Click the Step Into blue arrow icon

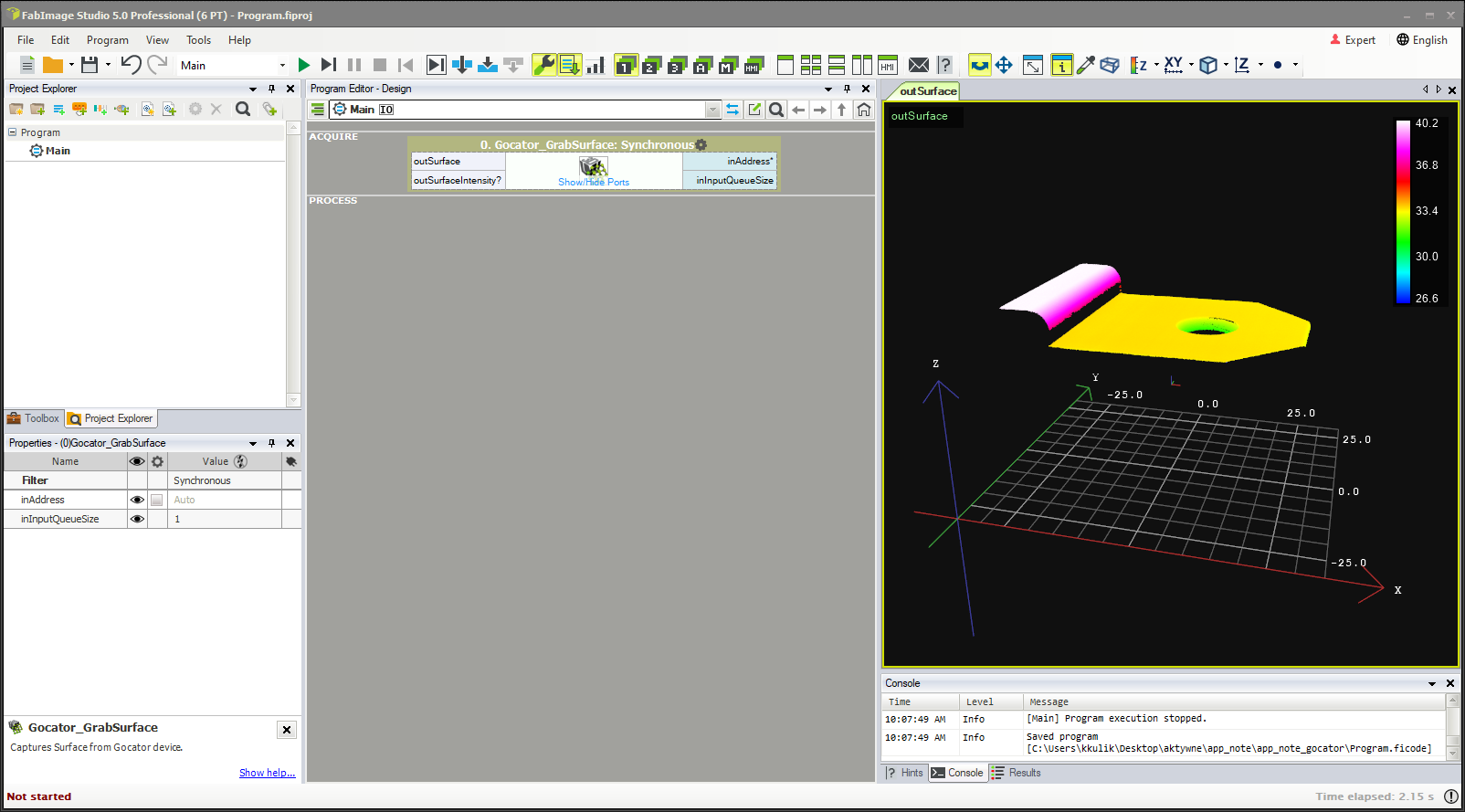462,65
